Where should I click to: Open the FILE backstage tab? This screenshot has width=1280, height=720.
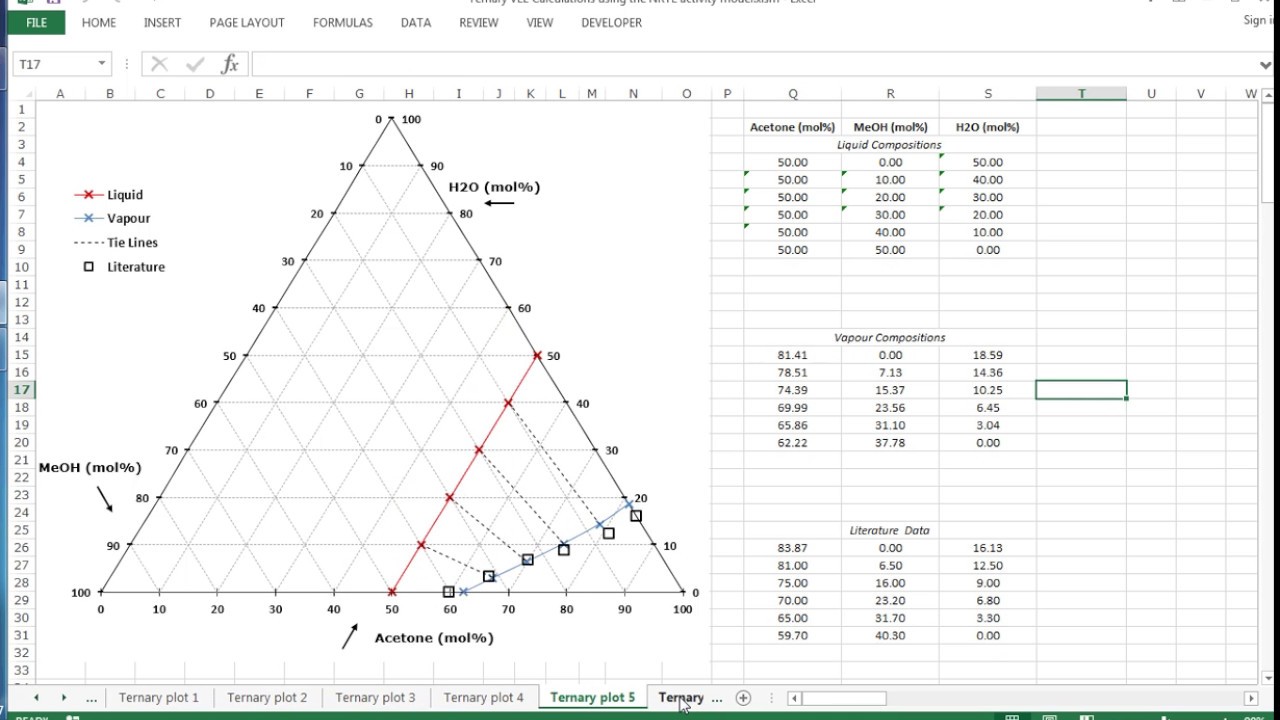coord(37,22)
